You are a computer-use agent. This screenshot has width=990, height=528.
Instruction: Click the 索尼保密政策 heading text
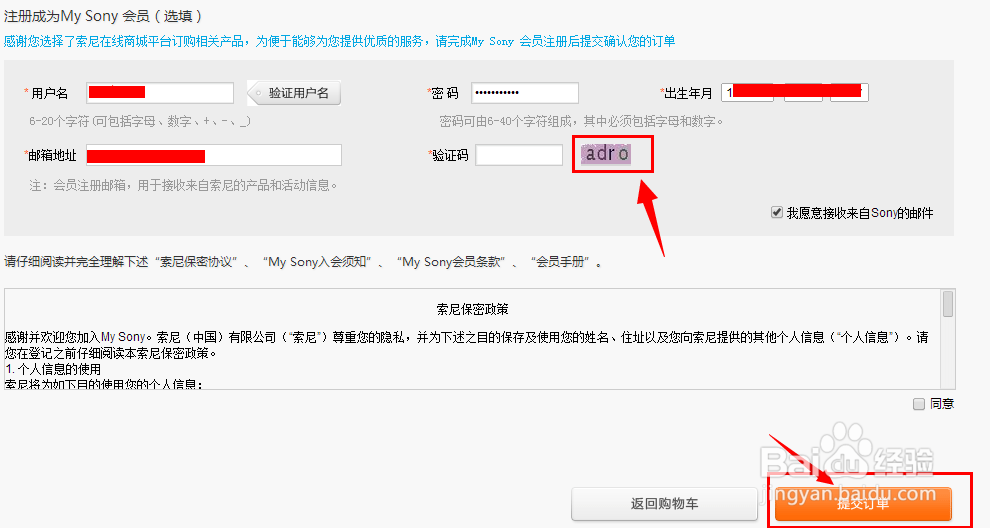tap(472, 309)
